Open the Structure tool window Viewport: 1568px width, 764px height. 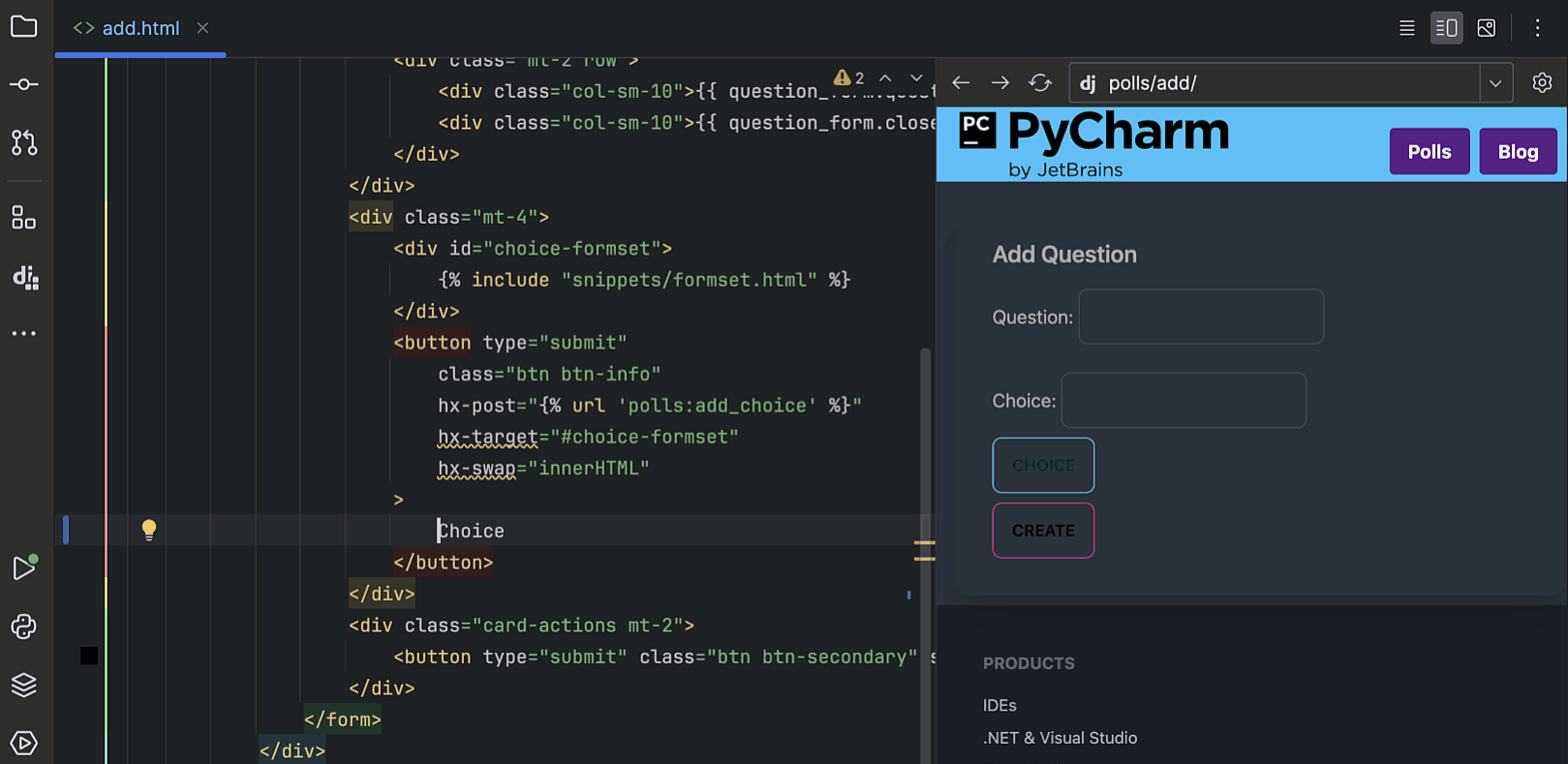pyautogui.click(x=24, y=218)
